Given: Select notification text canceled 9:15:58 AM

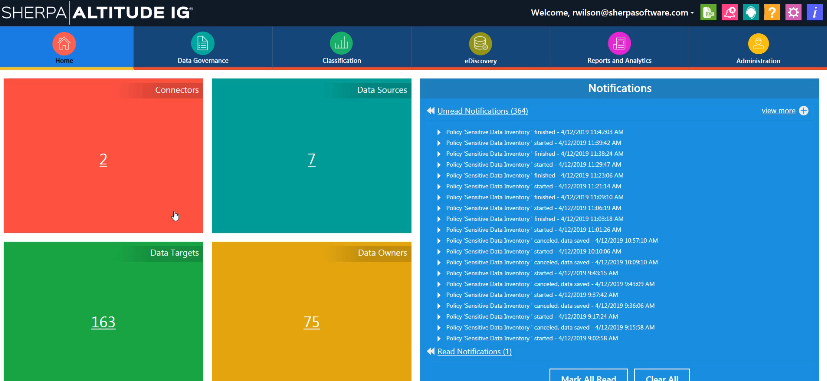Looking at the screenshot, I should (x=550, y=327).
